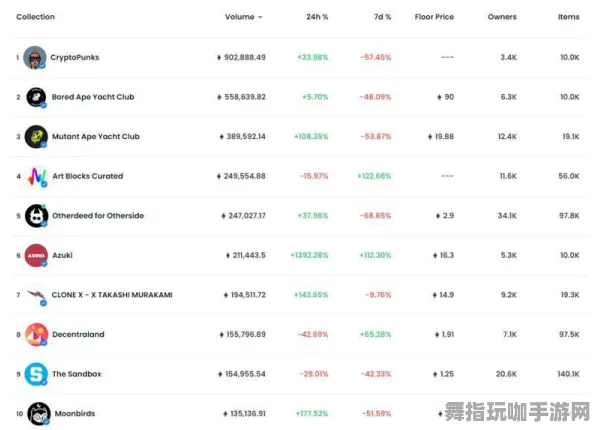Open the red Azuki avatar
596x430 pixels.
tap(36, 255)
